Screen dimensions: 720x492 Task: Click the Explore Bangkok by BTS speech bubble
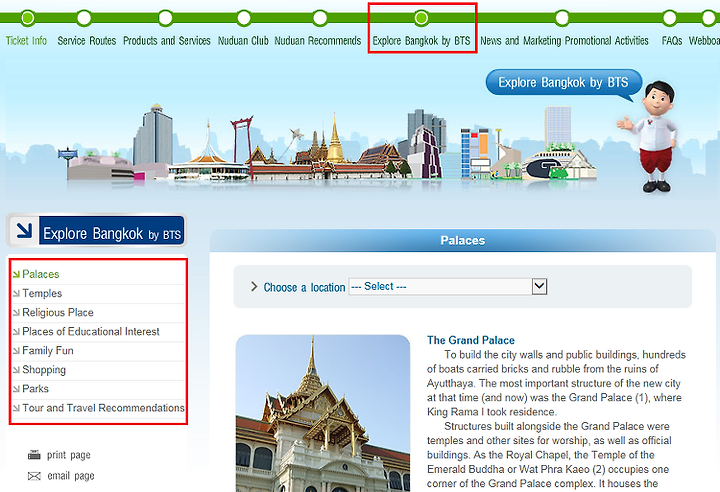[x=564, y=84]
